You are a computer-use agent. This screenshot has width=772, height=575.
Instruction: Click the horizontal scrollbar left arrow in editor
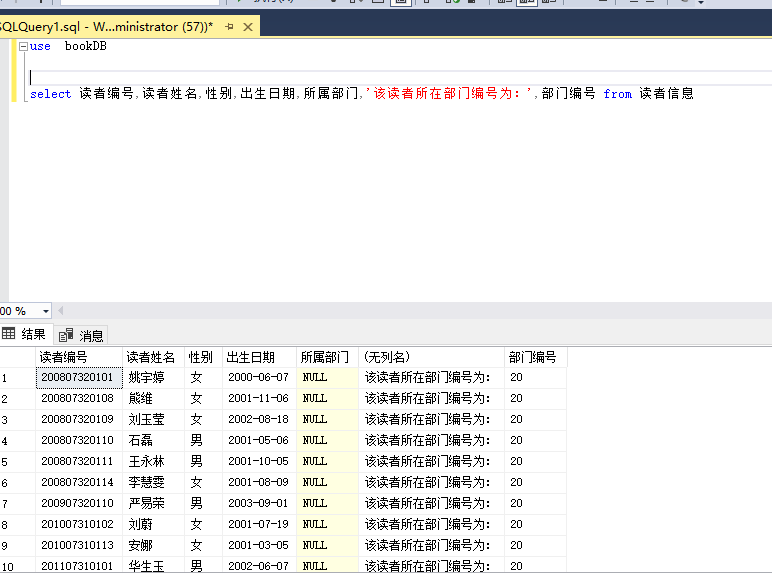tap(61, 311)
